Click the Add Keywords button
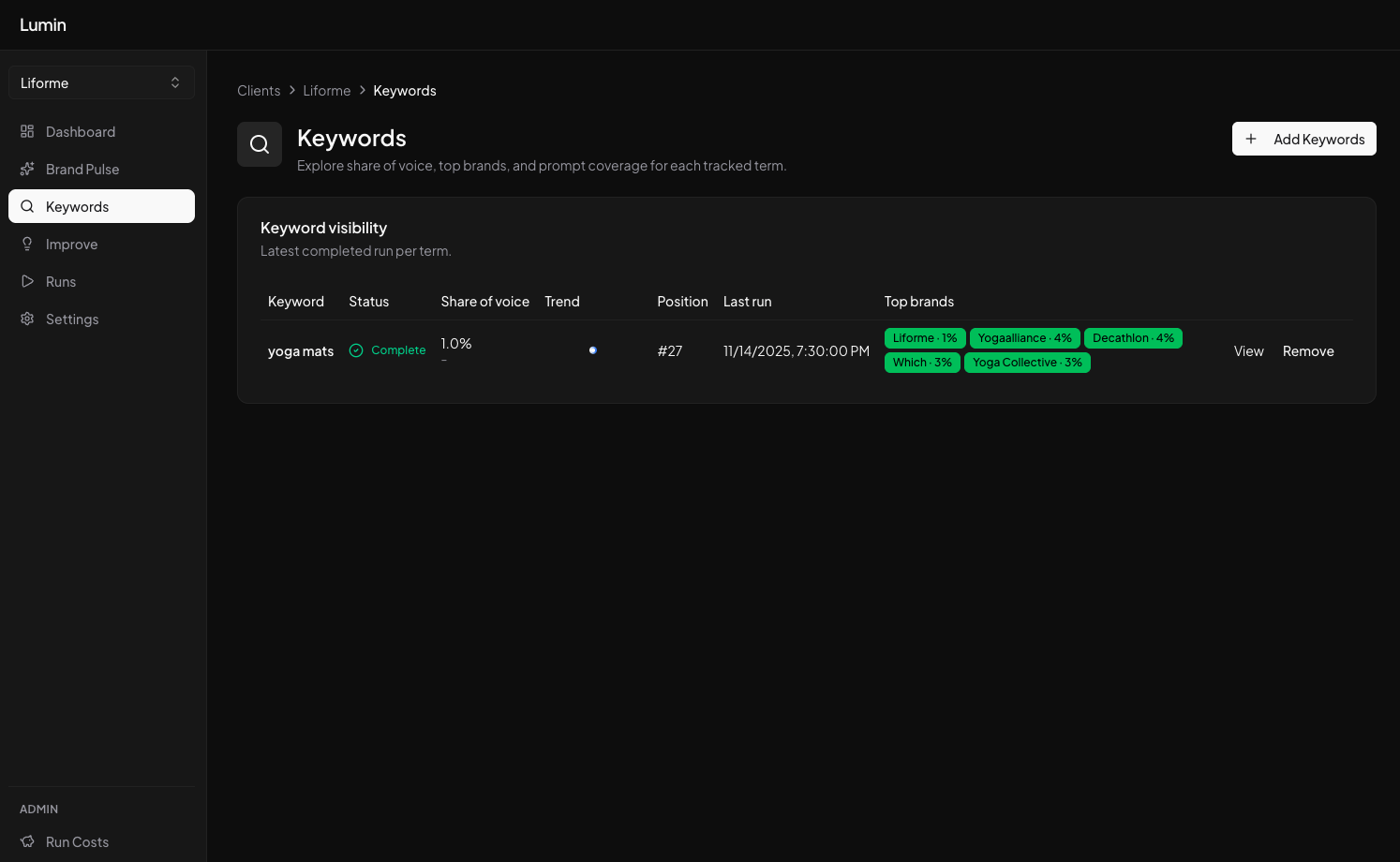Screen dimensions: 1400x862 pos(1303,140)
